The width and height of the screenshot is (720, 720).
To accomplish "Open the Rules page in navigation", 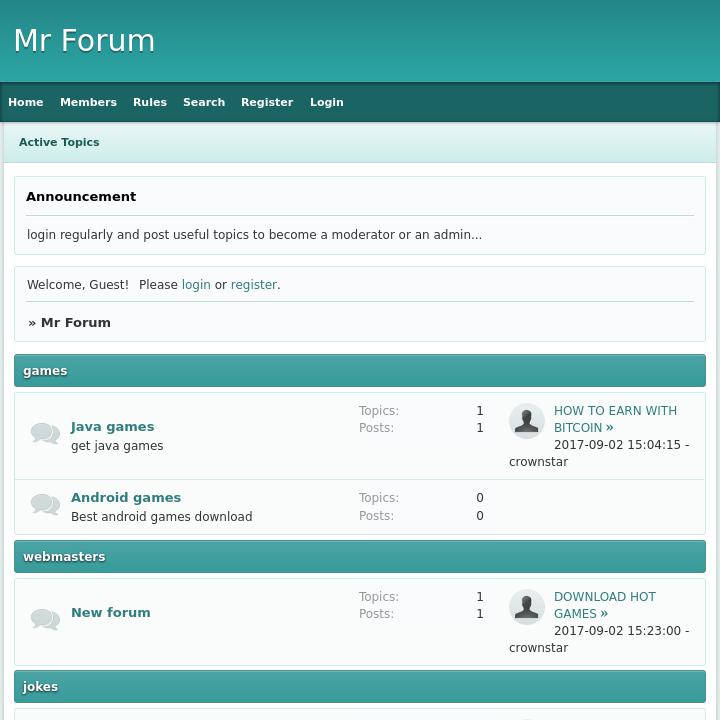I will (x=150, y=102).
